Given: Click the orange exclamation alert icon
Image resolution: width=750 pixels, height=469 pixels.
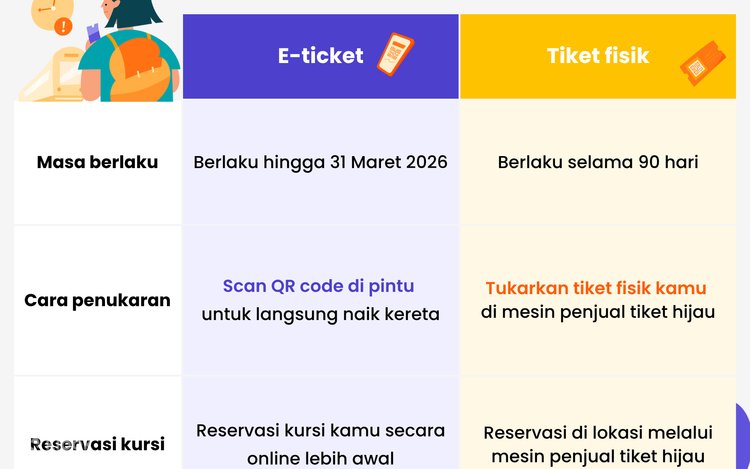Looking at the screenshot, I should click(64, 27).
